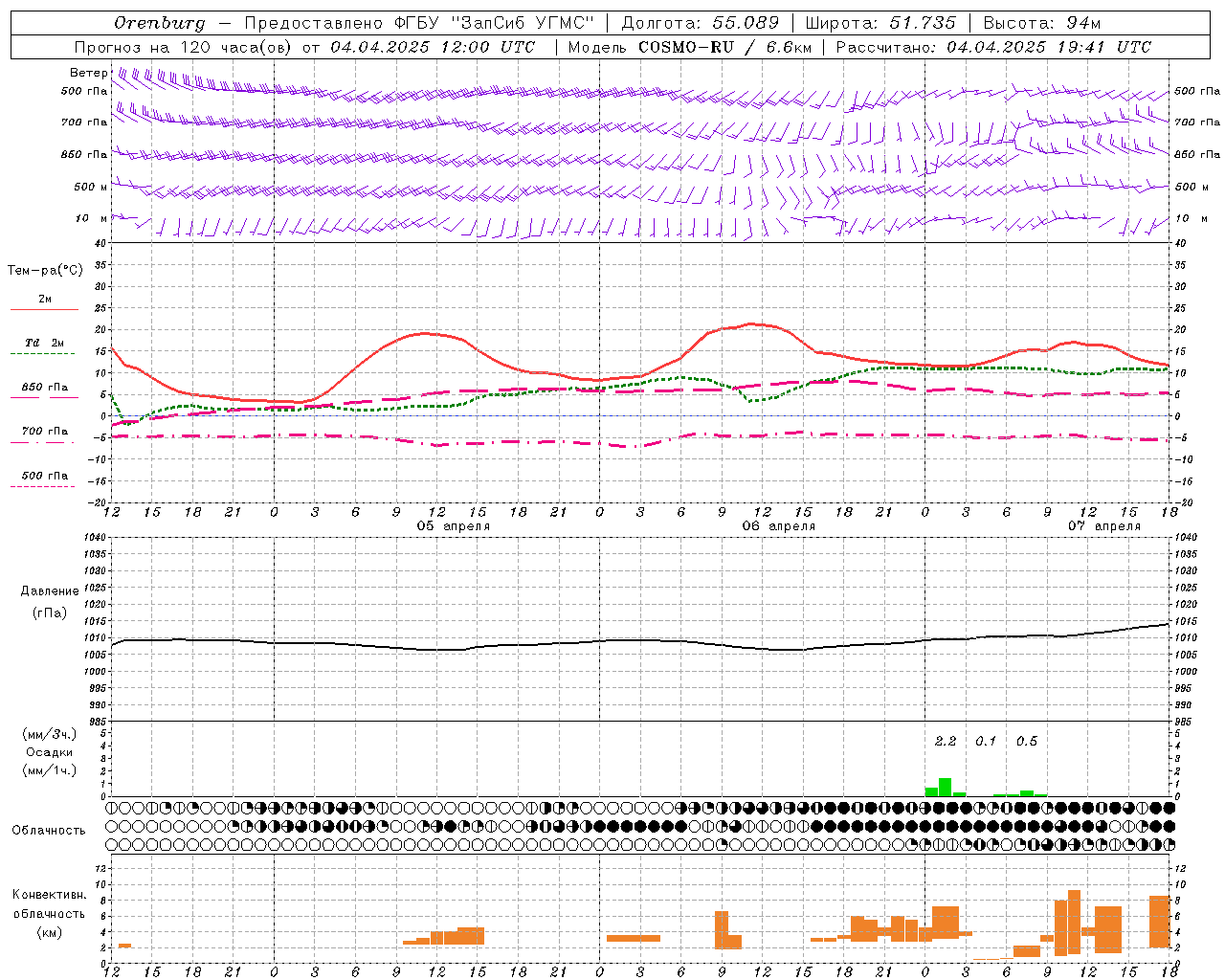Click the "Конвективн." convective cloud label
The image size is (1225, 980).
pyautogui.click(x=50, y=895)
